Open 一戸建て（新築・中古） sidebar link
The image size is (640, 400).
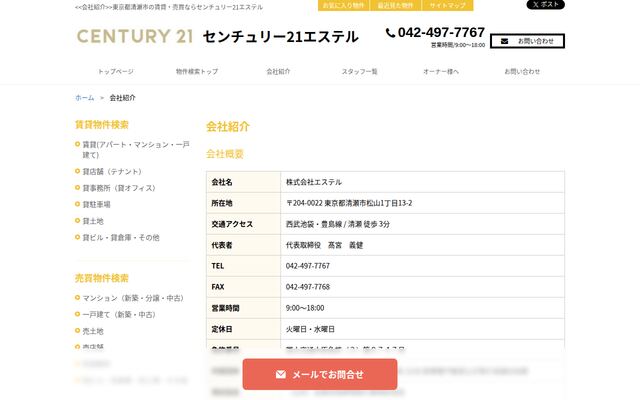click(x=119, y=315)
